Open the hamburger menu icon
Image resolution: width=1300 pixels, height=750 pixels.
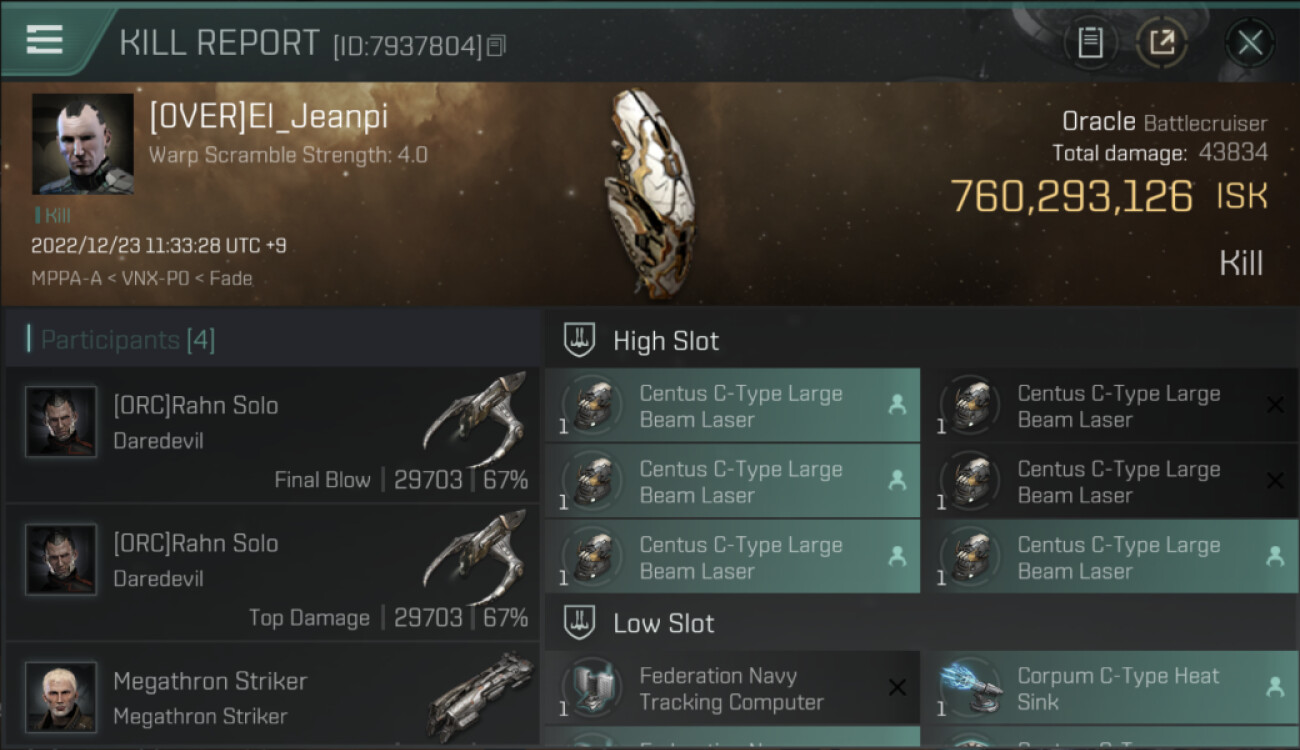[x=44, y=40]
